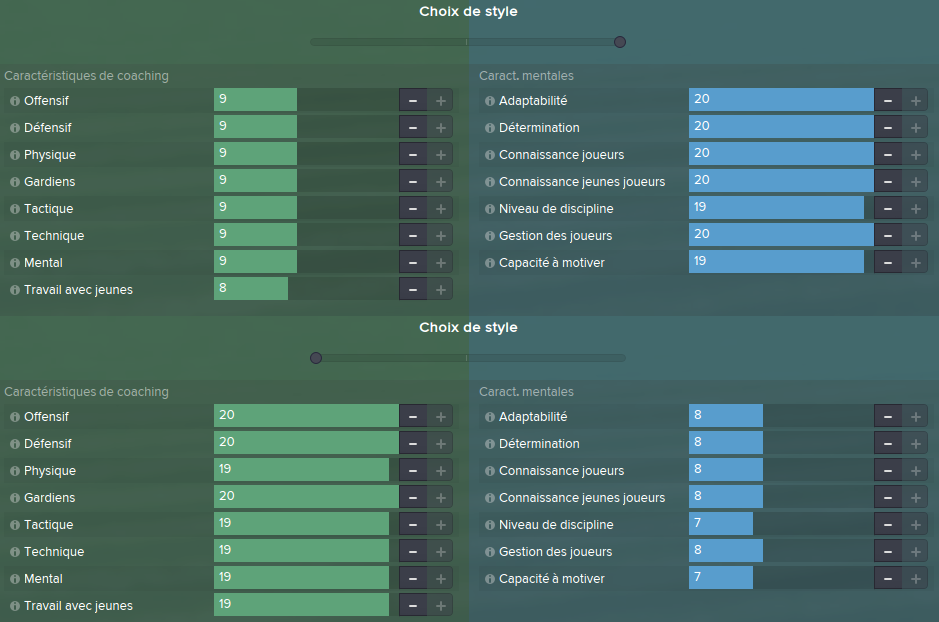
Task: Decrease Physique value currently at 19
Action: click(x=413, y=471)
